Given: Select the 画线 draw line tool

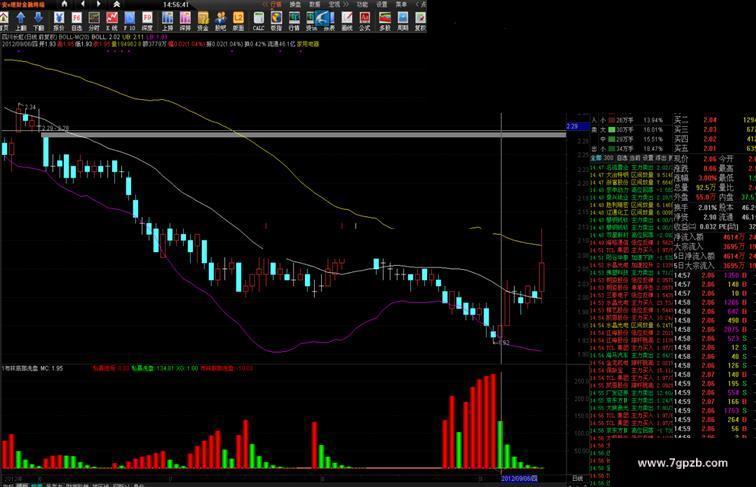Looking at the screenshot, I should (x=347, y=21).
